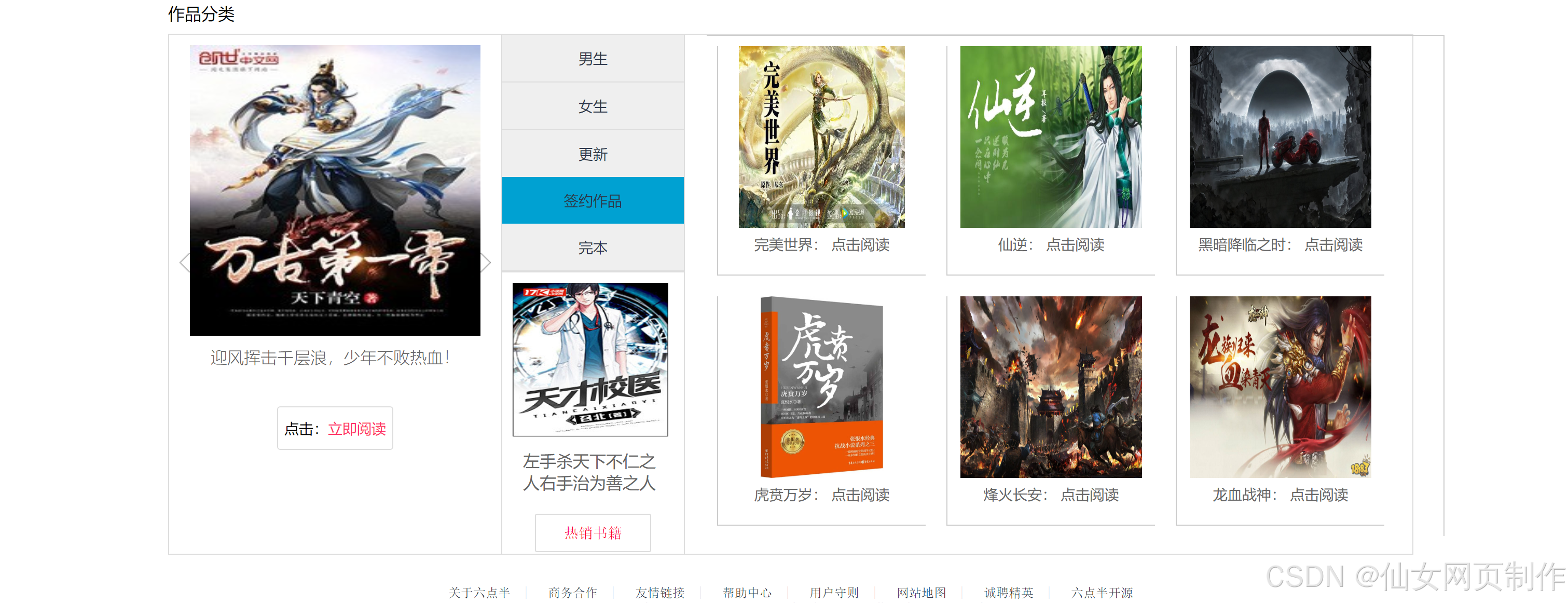The image size is (1568, 603).
Task: Open the 烽火长安 cover image
Action: point(1051,387)
